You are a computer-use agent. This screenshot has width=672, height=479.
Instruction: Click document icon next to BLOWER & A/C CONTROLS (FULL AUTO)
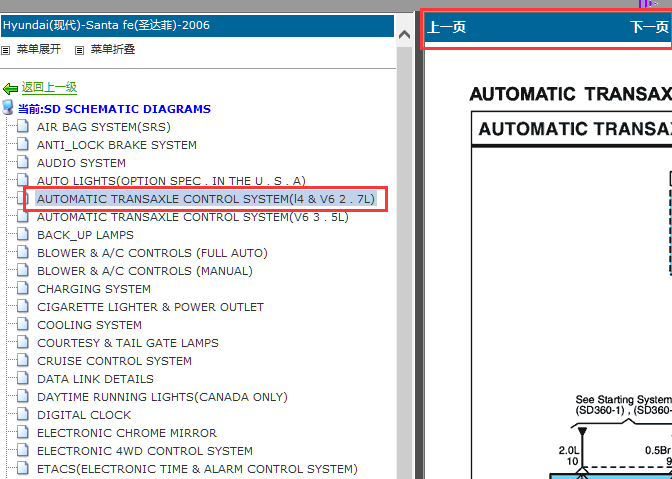23,252
